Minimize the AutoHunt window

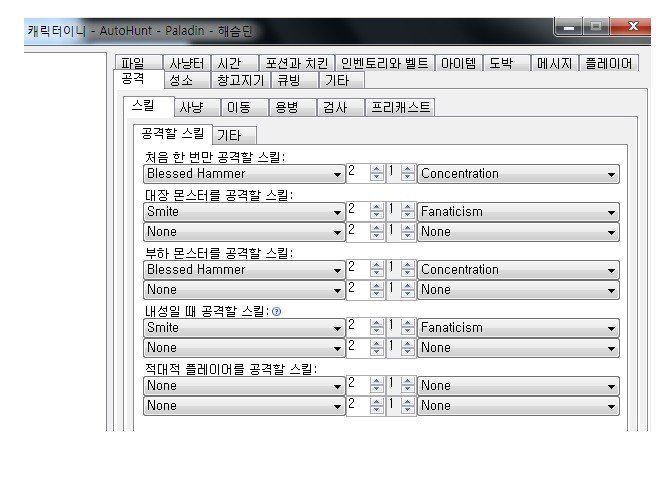pos(571,27)
